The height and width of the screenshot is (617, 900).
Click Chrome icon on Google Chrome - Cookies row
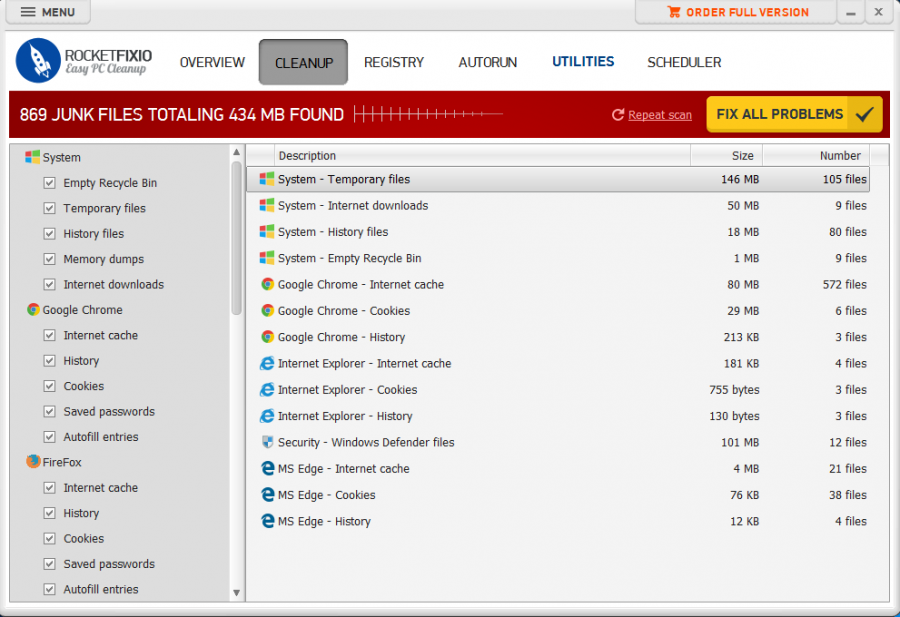pos(267,311)
